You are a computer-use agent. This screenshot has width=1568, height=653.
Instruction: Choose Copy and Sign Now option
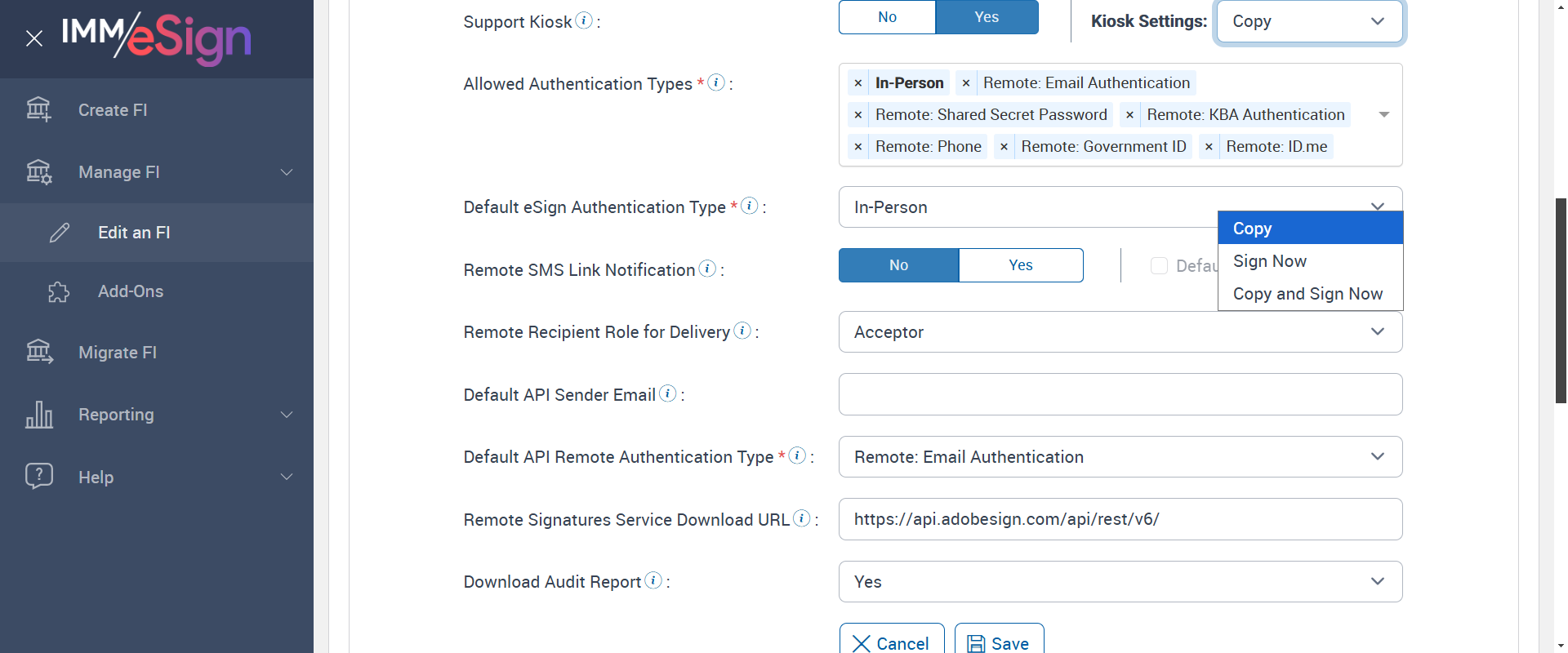click(1307, 294)
